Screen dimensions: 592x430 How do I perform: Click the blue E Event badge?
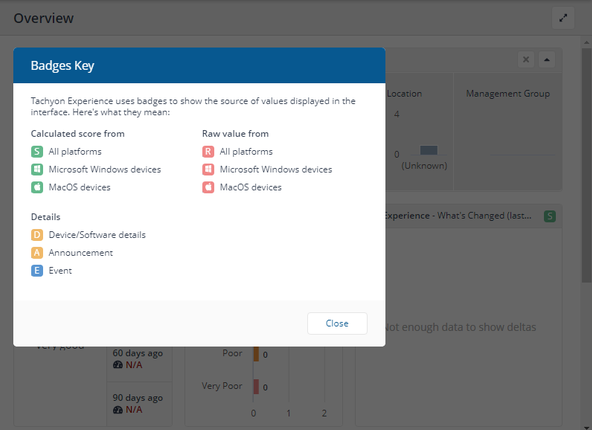pos(37,271)
